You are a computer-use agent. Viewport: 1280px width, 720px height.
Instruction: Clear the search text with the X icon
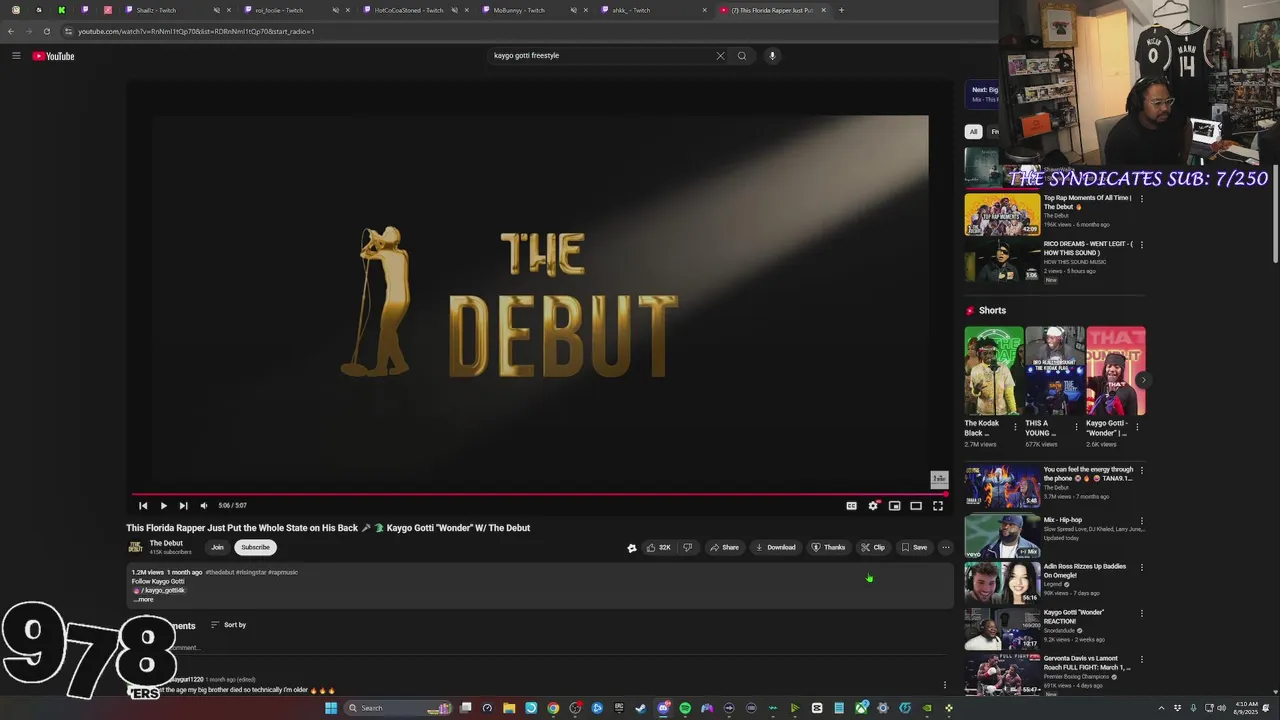tap(720, 56)
